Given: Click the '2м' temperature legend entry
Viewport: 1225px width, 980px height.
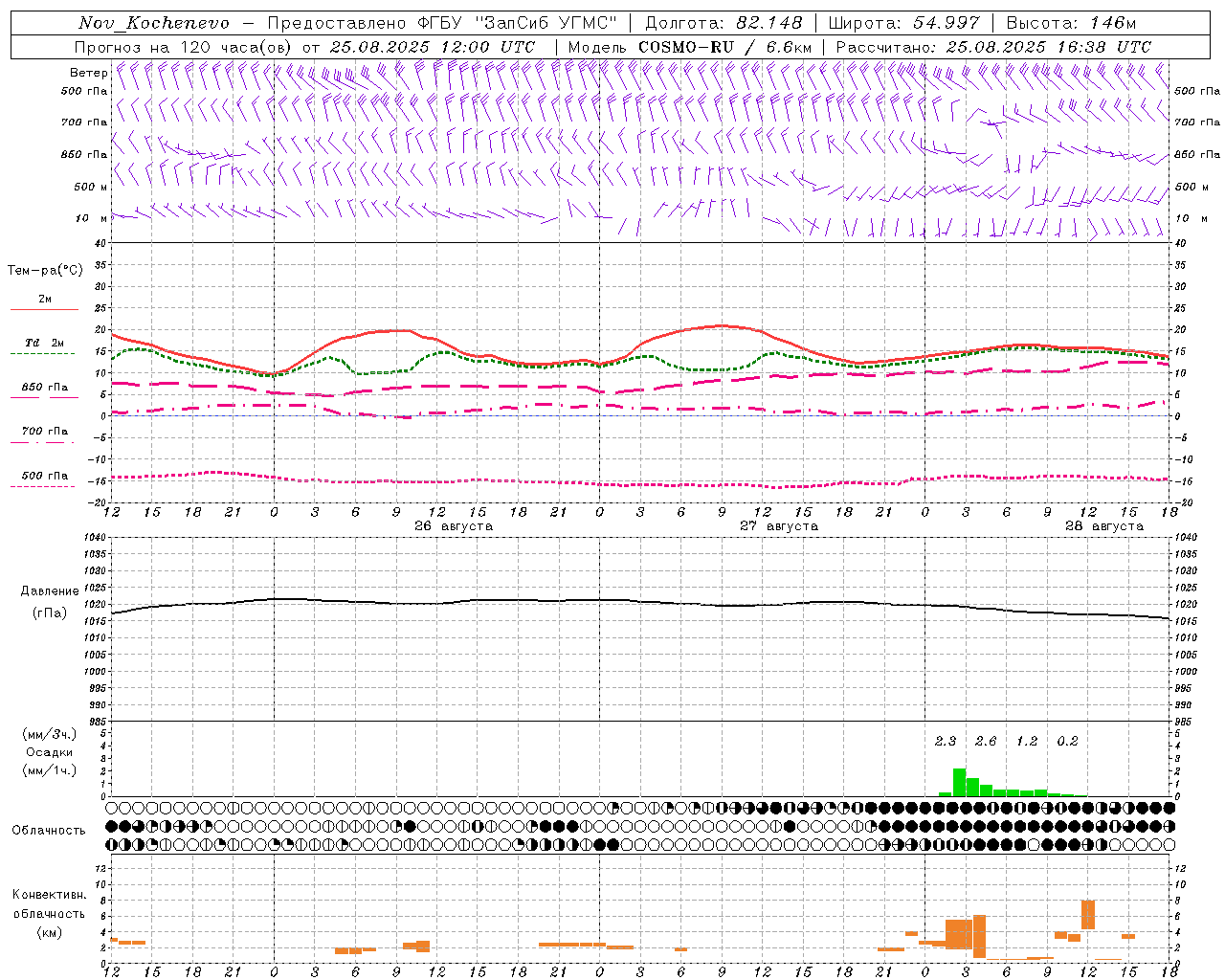Looking at the screenshot, I should click(x=45, y=300).
